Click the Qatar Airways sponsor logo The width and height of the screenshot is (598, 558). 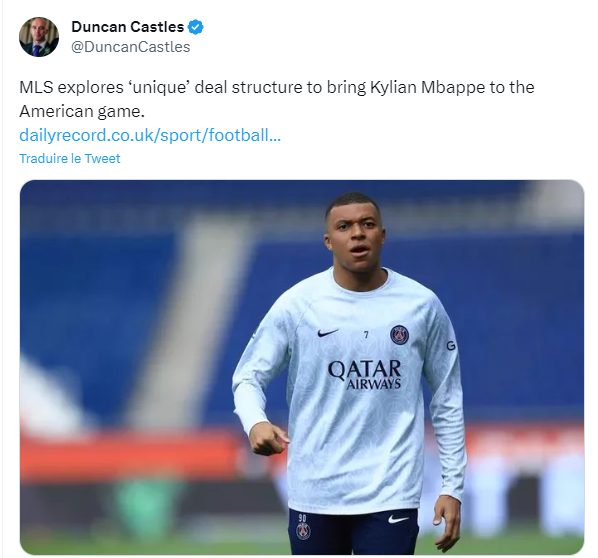pos(365,374)
